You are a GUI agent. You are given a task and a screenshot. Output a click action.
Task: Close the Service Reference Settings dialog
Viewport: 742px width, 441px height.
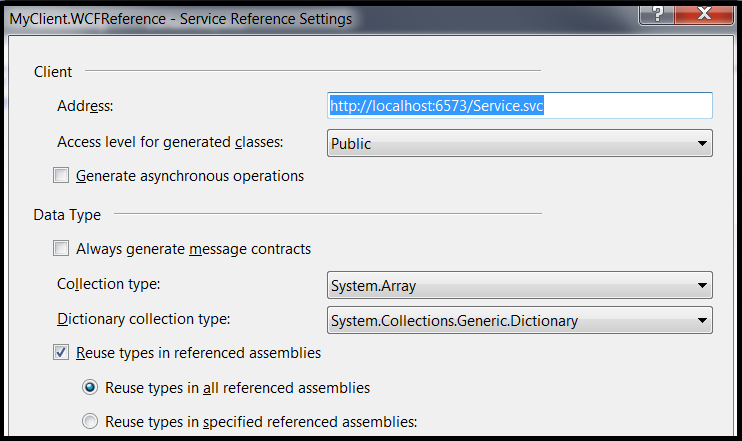click(704, 14)
